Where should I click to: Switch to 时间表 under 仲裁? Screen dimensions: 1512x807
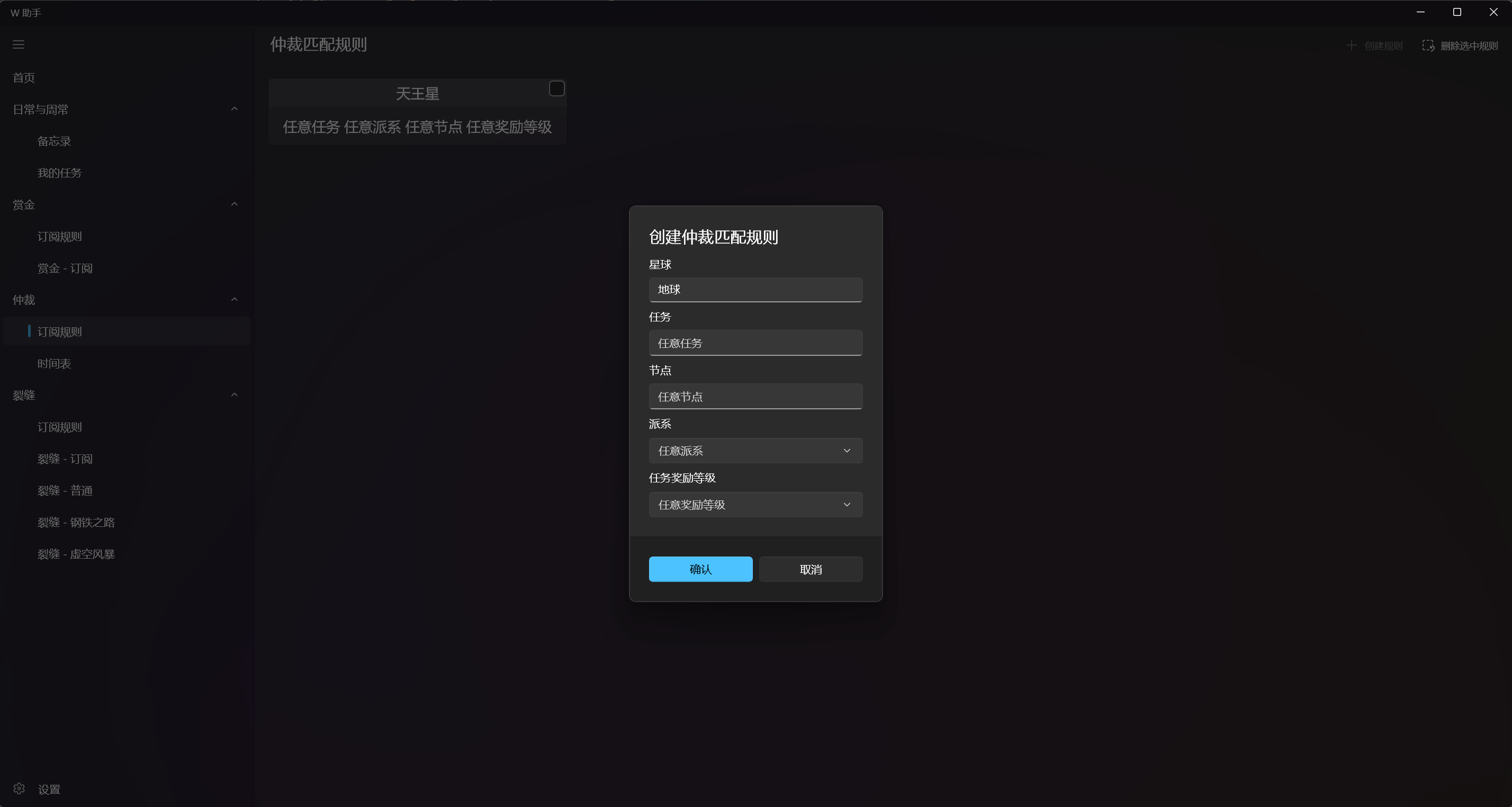click(x=54, y=363)
